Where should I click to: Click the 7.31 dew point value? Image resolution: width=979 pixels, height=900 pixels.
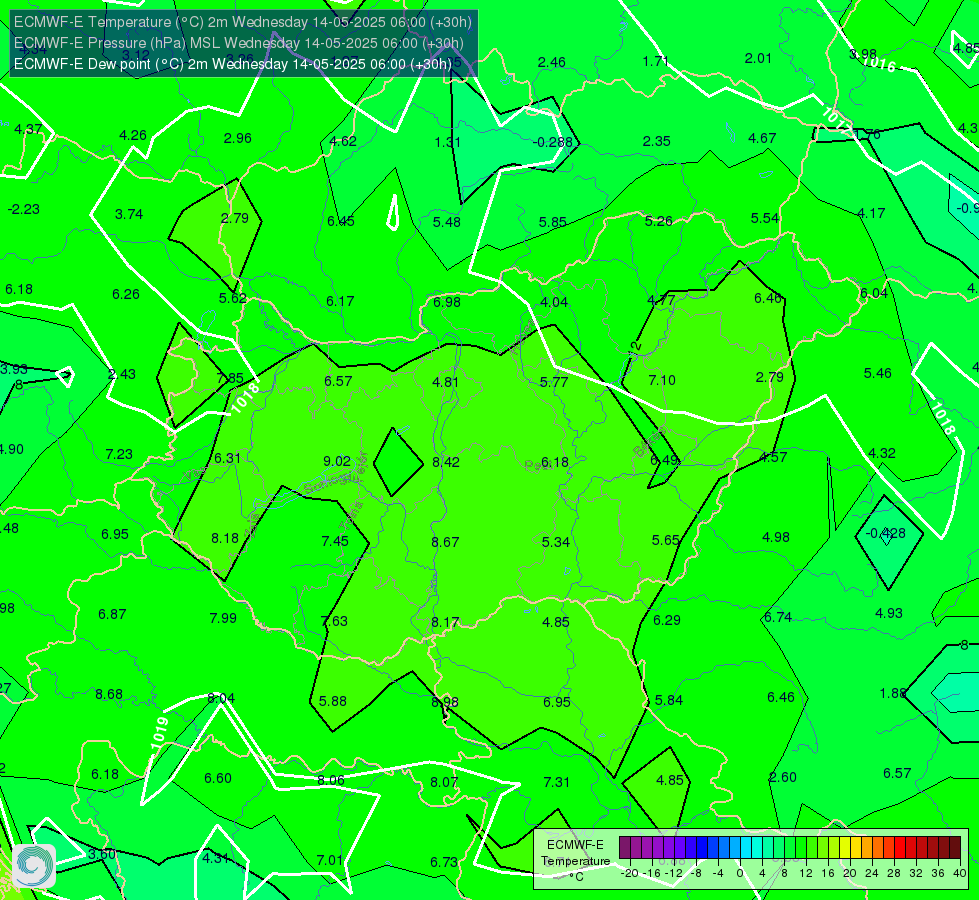(x=556, y=782)
